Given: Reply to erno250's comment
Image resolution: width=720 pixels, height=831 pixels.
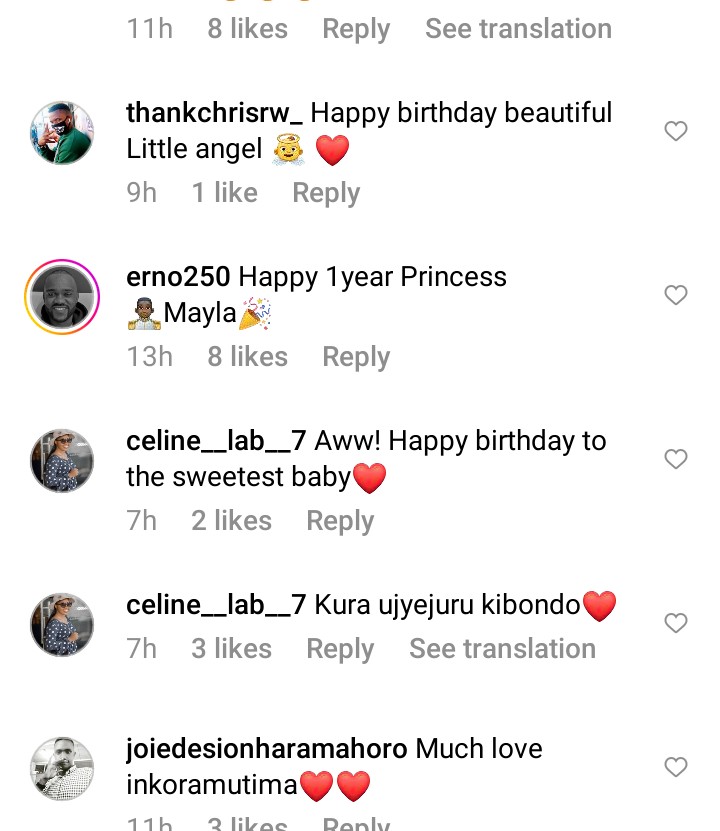Looking at the screenshot, I should pos(356,357).
